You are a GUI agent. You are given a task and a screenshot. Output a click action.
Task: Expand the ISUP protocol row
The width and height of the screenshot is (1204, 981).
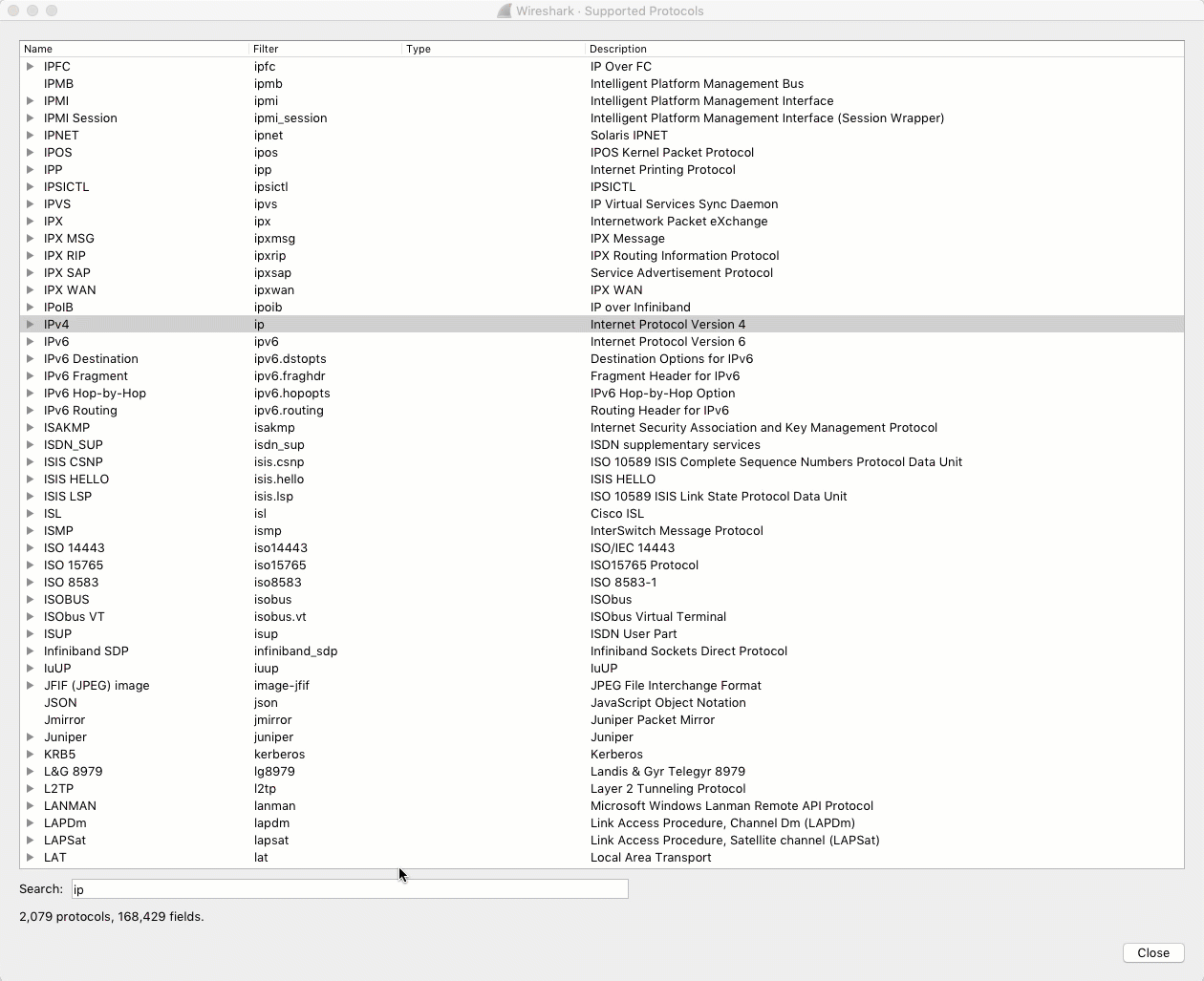click(x=31, y=633)
